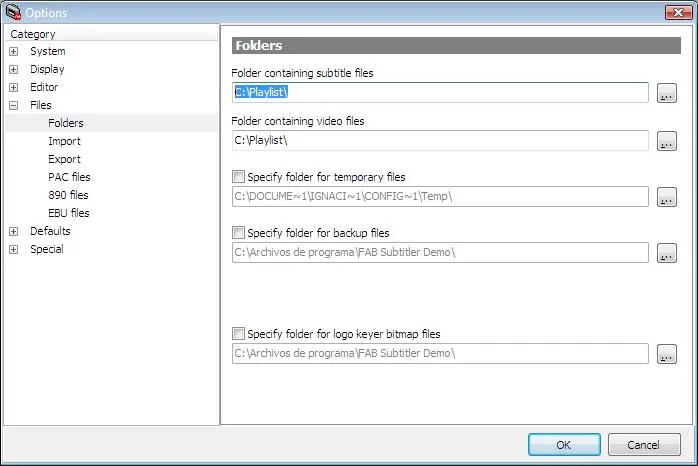Image resolution: width=698 pixels, height=466 pixels.
Task: Open the EBU files settings page
Action: coord(69,213)
